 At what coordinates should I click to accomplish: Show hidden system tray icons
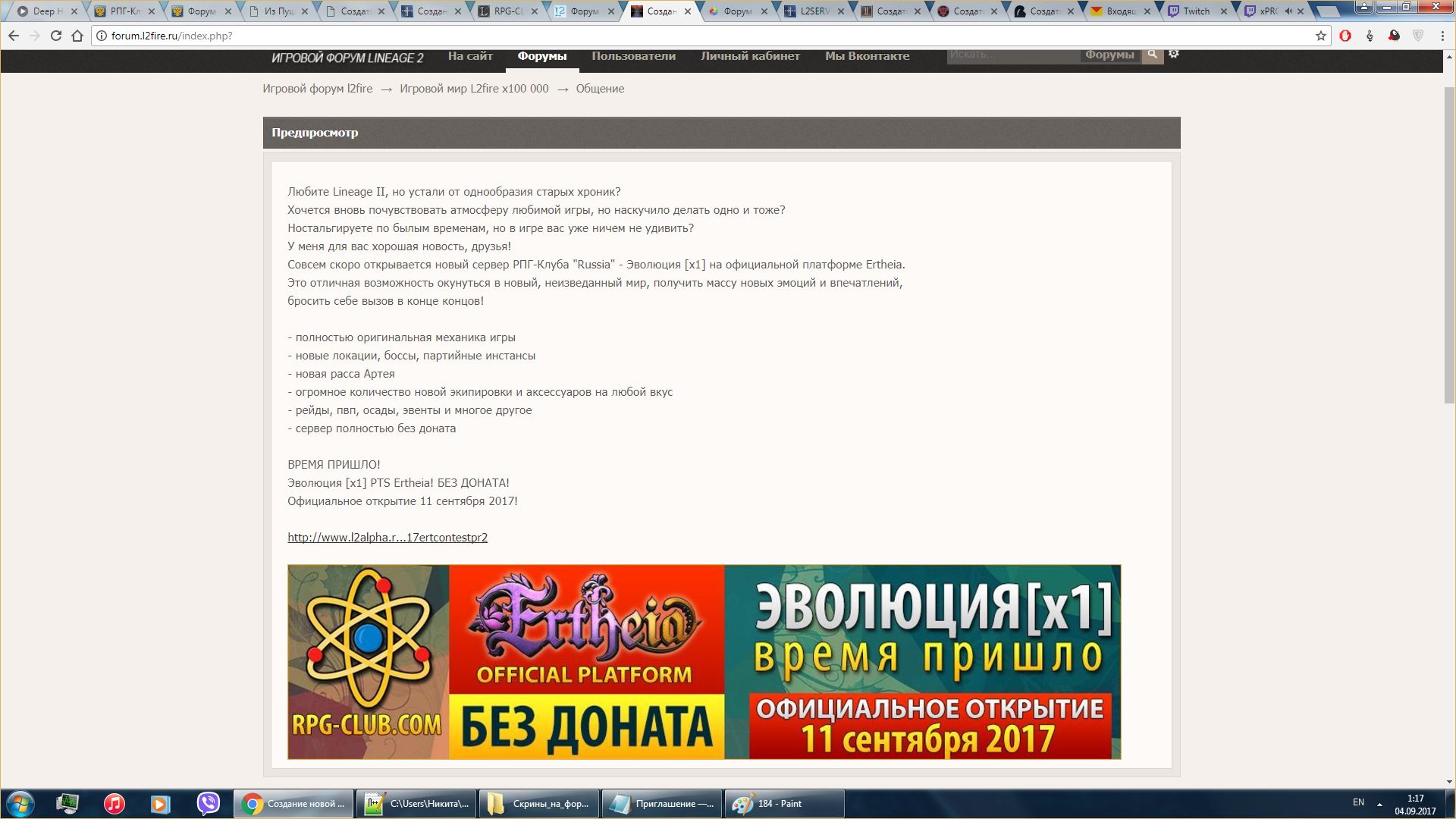click(1379, 804)
